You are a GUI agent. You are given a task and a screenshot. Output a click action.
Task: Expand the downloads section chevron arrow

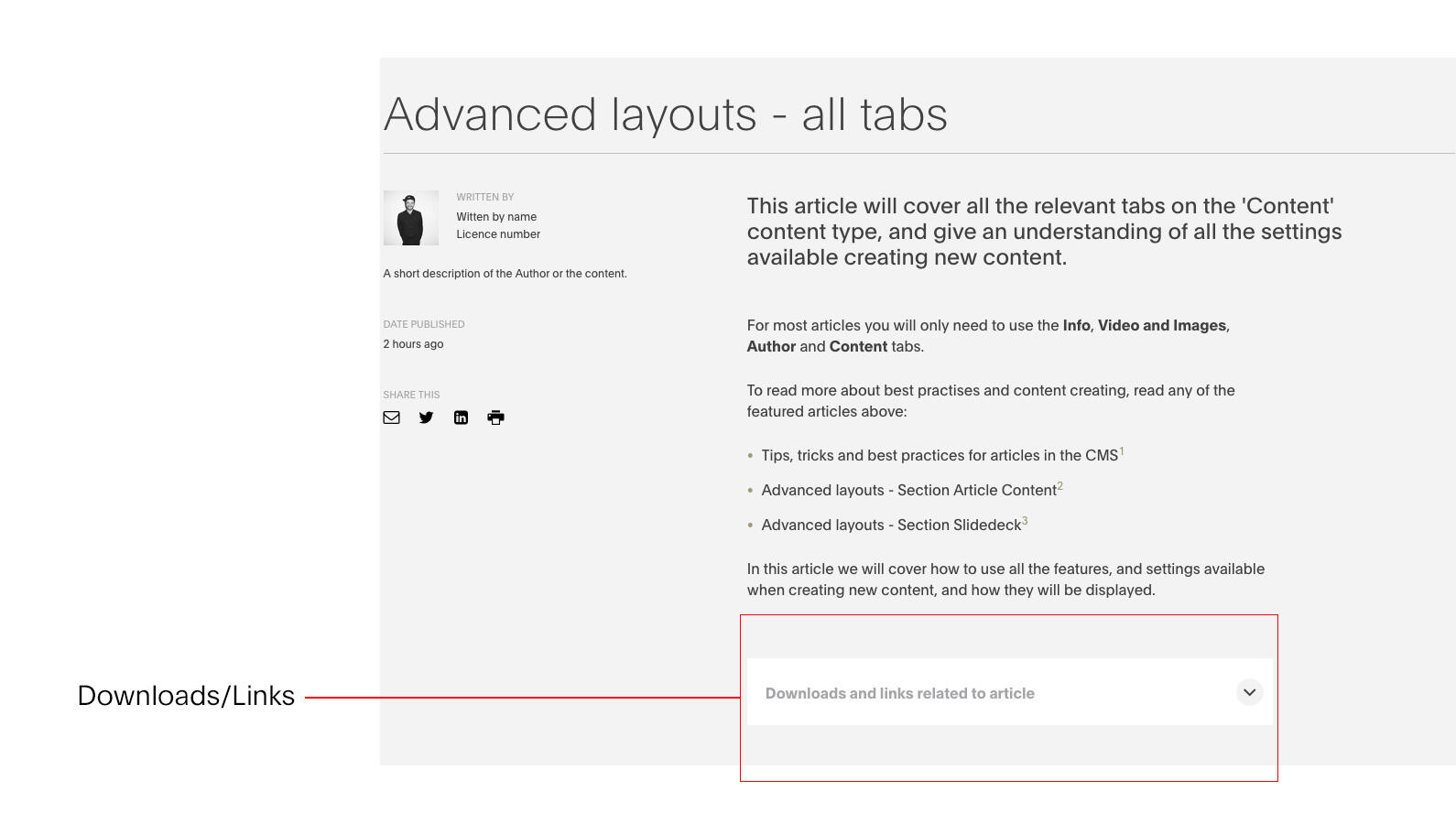point(1249,692)
